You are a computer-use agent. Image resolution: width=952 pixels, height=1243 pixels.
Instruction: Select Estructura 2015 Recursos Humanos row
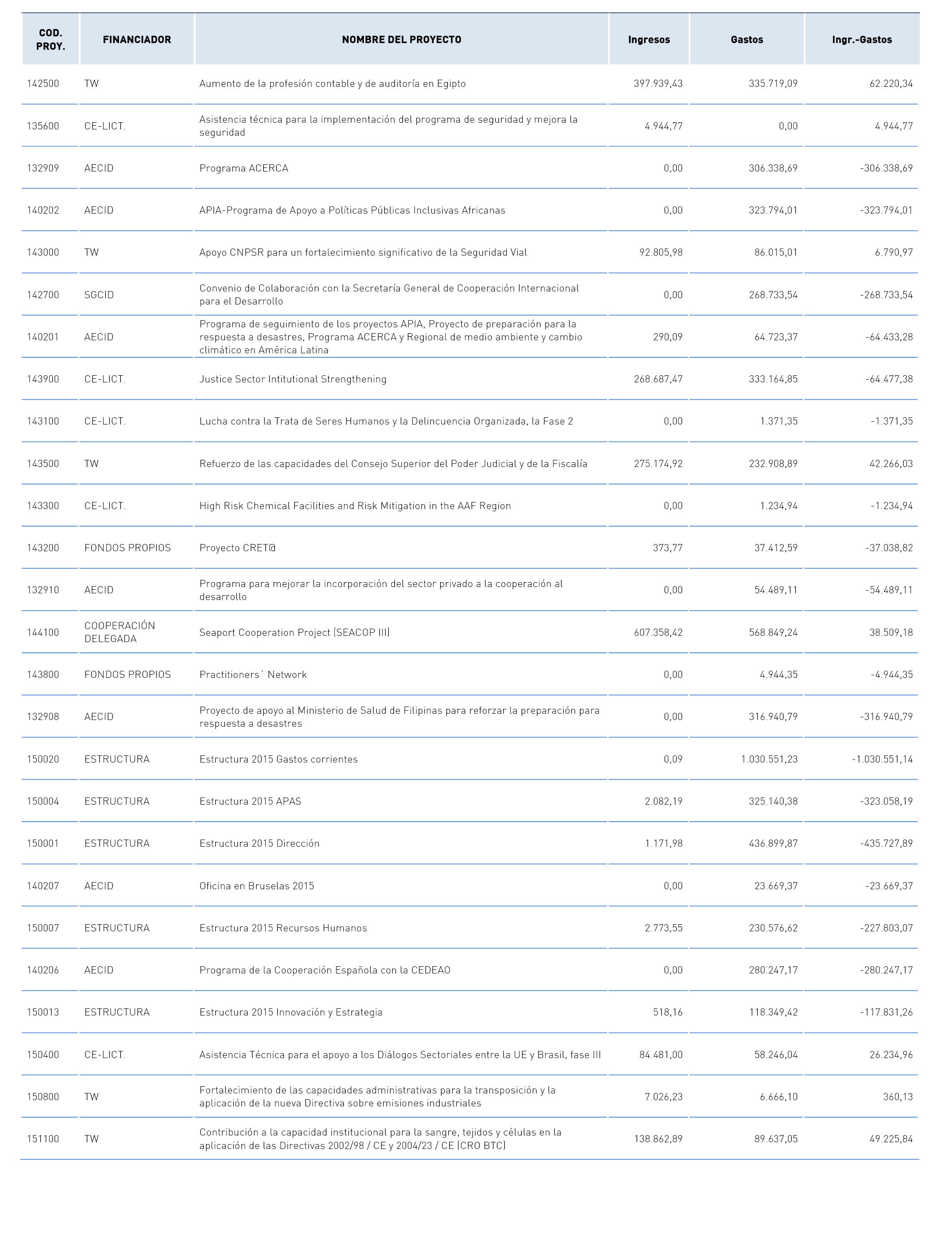pyautogui.click(x=470, y=928)
